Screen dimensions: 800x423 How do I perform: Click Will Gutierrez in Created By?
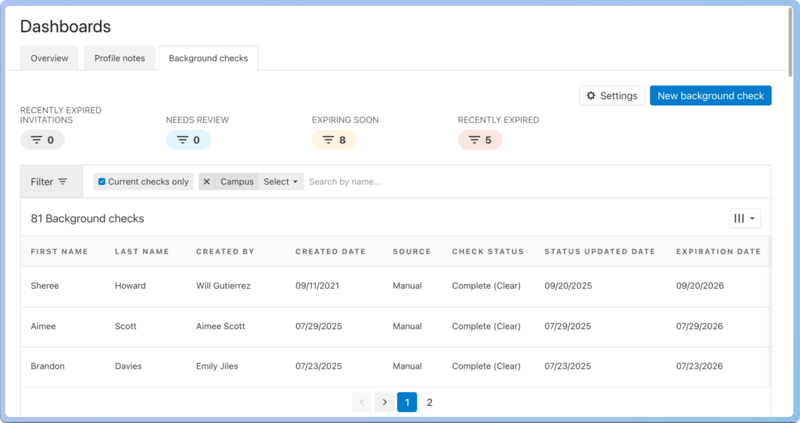(223, 286)
